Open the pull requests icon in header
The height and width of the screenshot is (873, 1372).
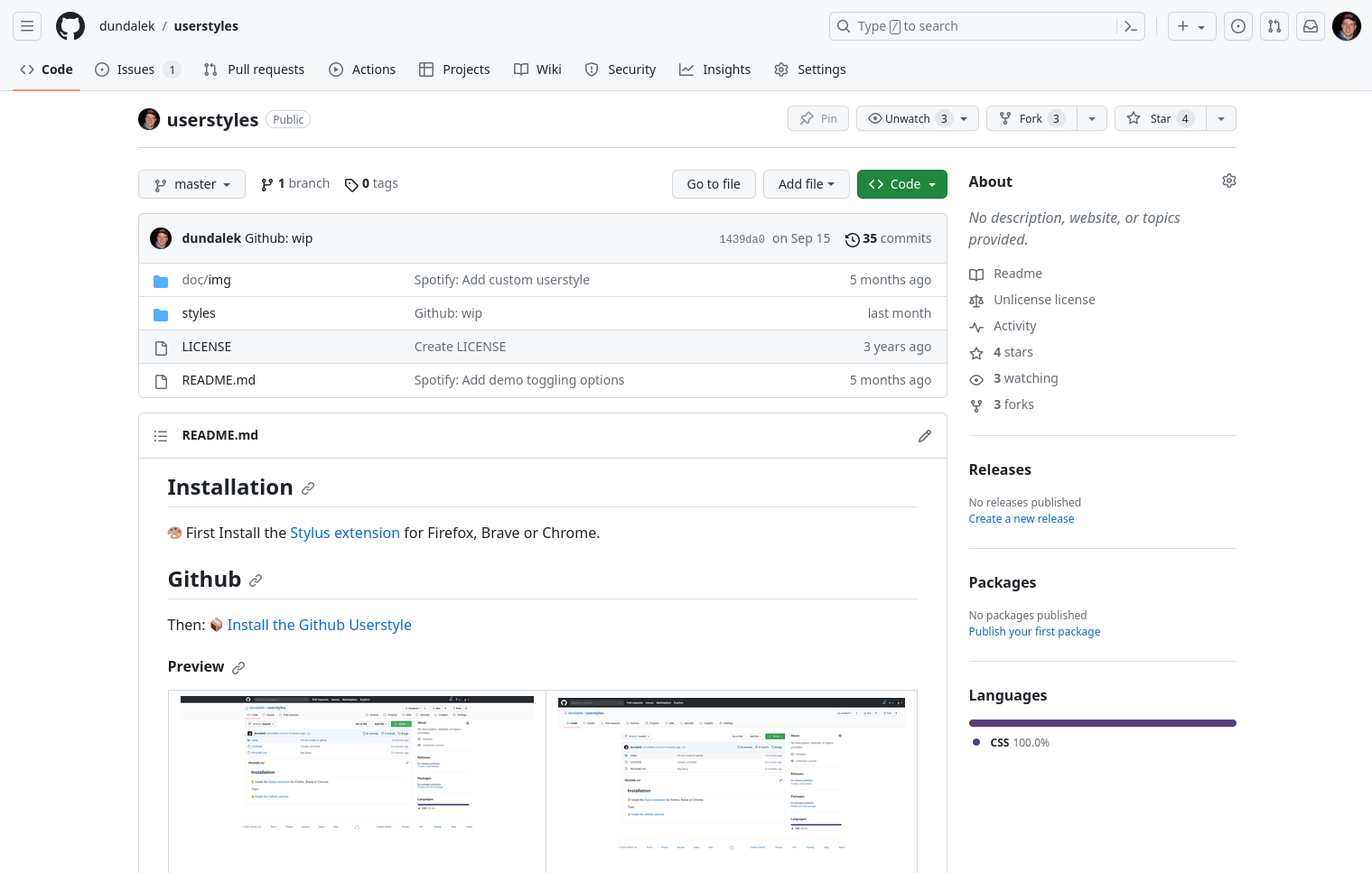click(x=1274, y=26)
